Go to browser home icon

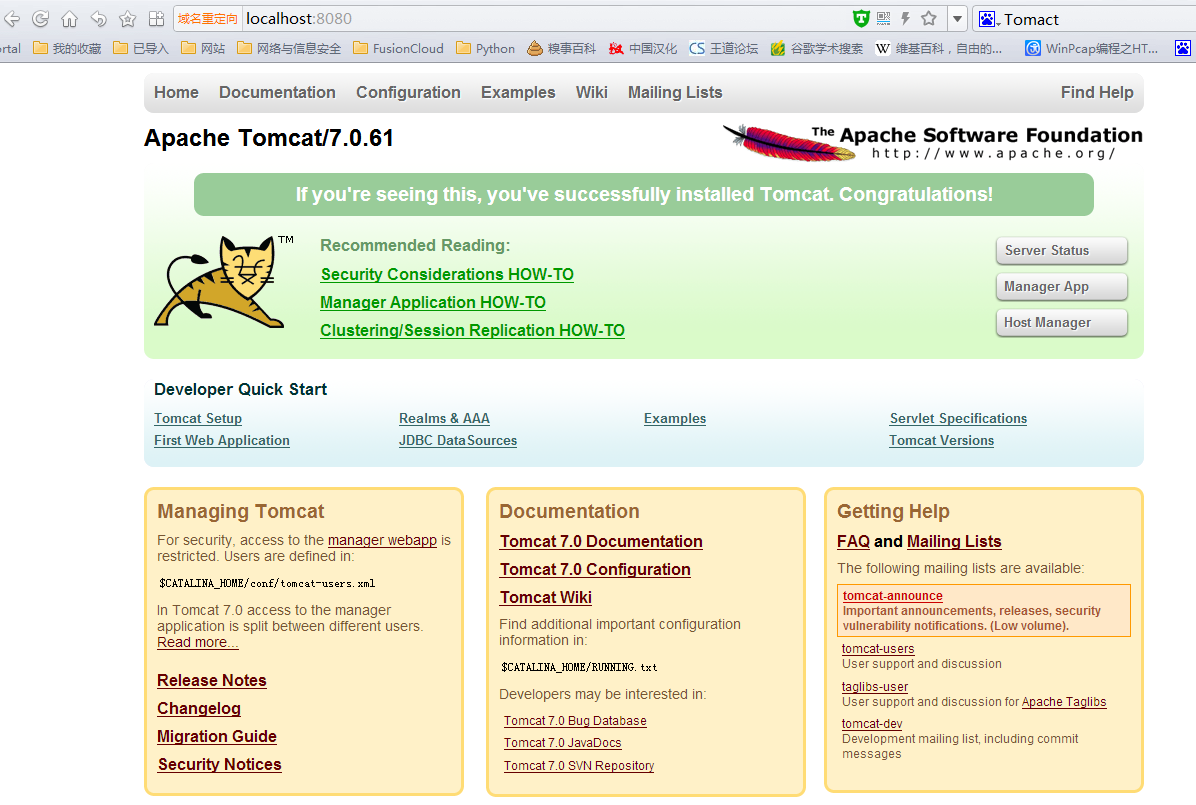69,19
